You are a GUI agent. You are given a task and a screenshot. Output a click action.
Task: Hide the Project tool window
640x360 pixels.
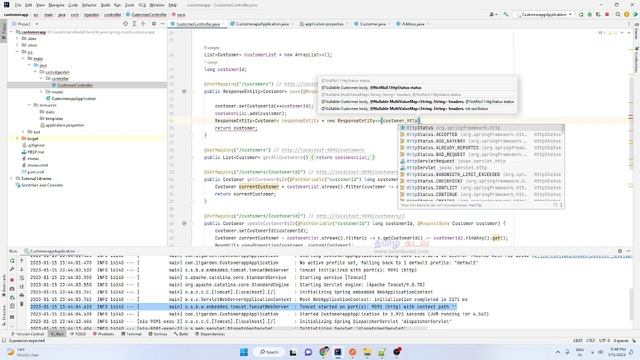tap(162, 24)
